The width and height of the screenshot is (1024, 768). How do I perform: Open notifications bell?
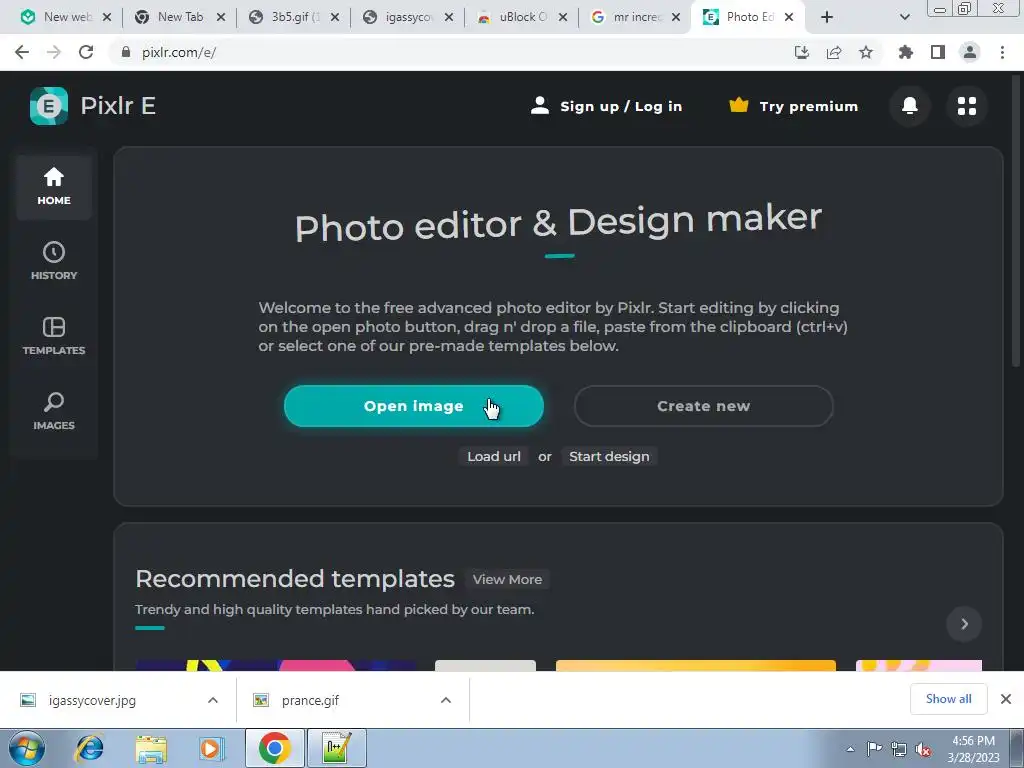[910, 106]
